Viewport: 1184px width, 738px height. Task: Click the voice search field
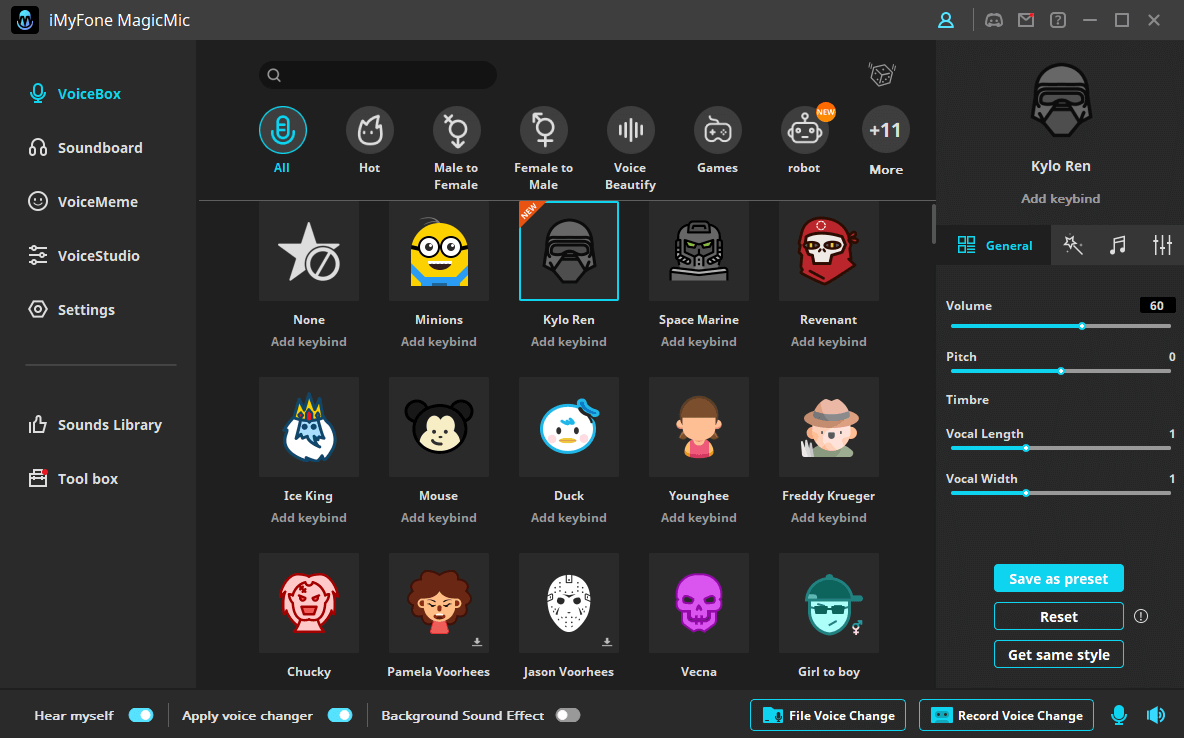378,75
